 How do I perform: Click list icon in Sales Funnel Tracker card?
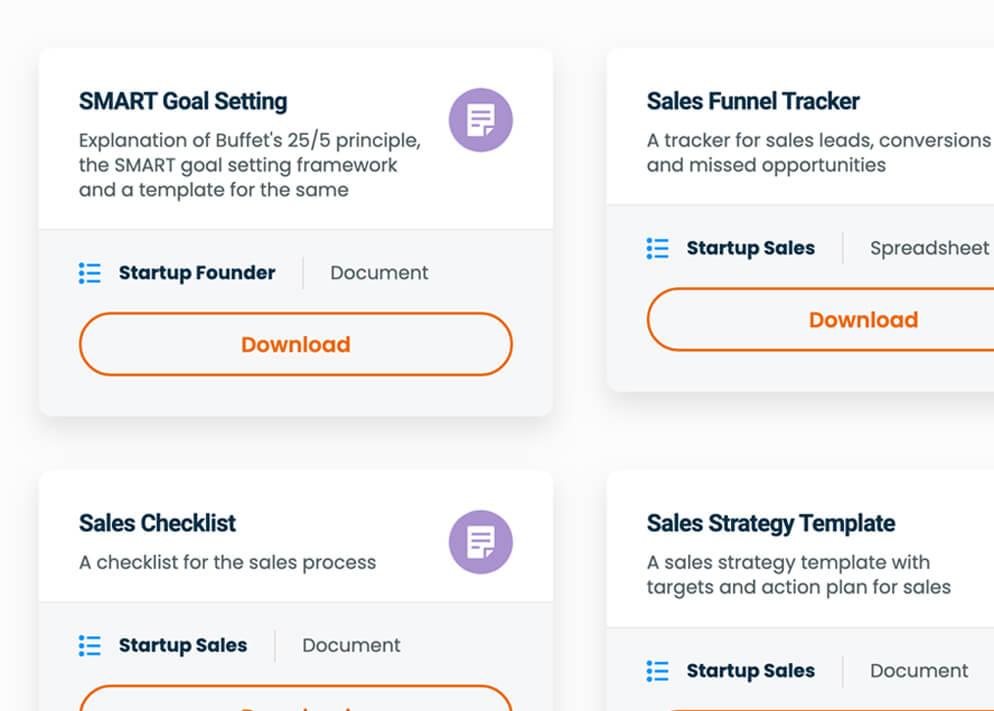coord(657,248)
